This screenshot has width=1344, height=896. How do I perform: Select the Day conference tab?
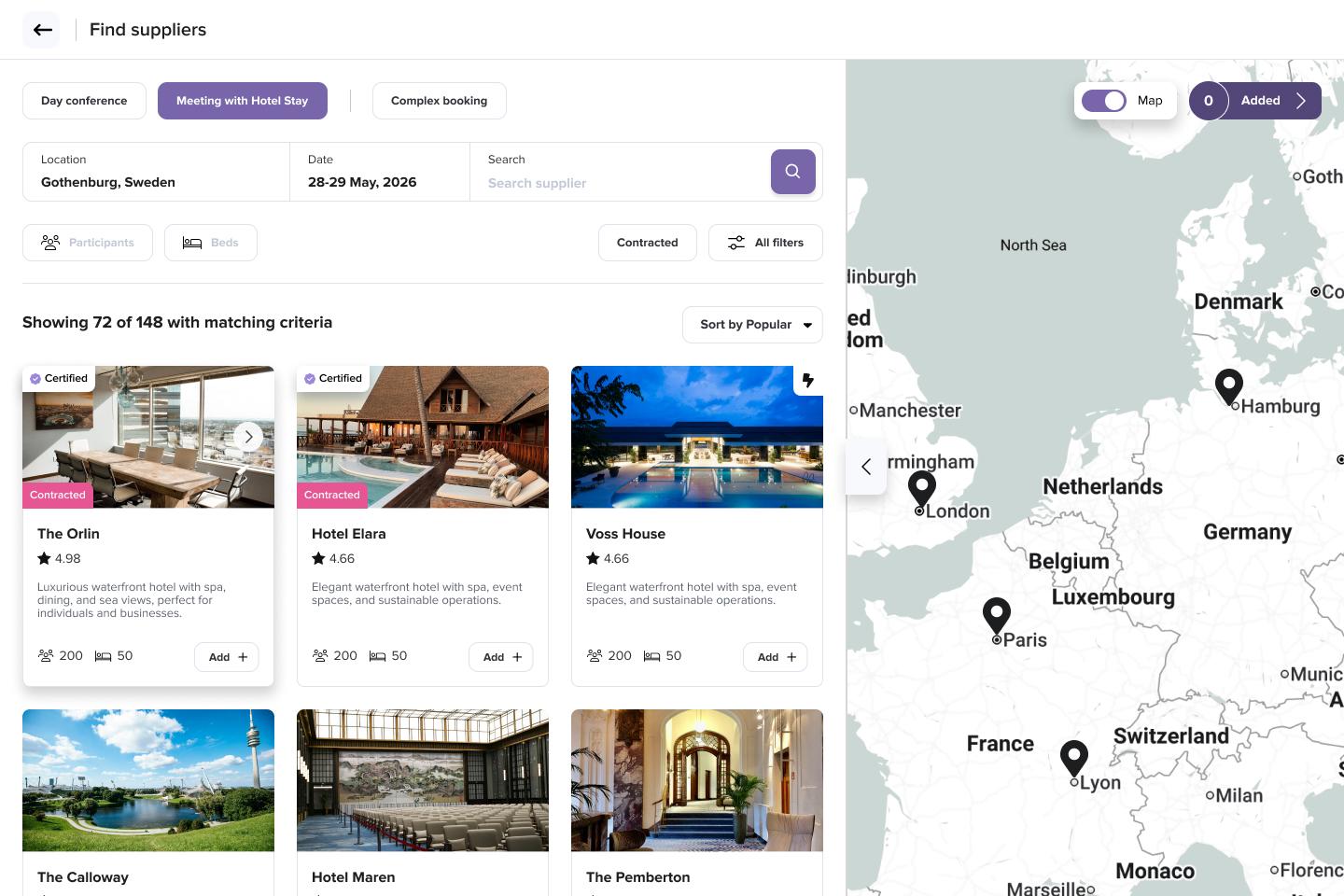click(x=84, y=101)
